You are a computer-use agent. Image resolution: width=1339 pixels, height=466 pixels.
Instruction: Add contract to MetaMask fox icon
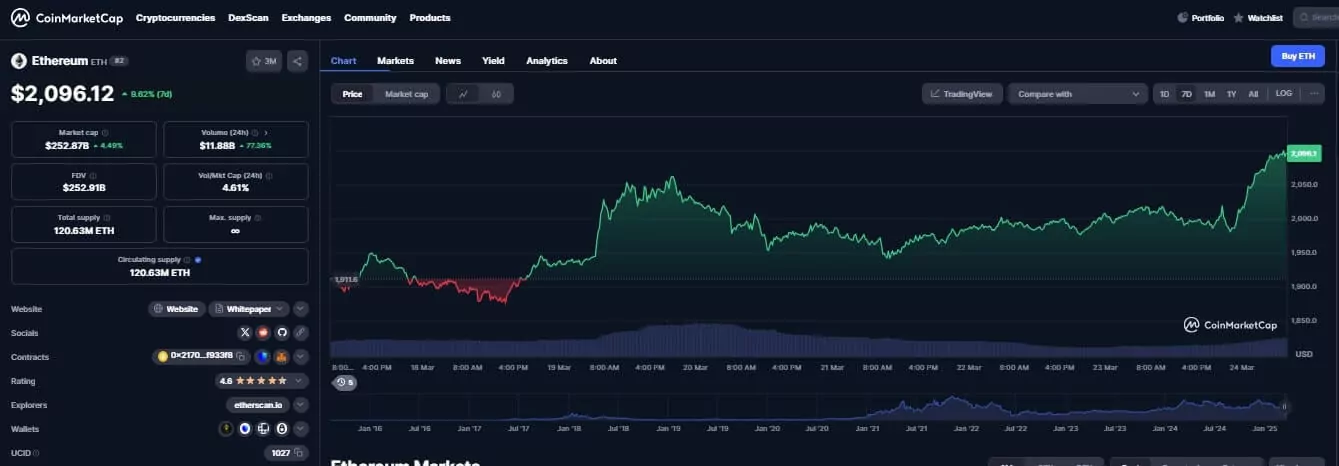click(282, 356)
